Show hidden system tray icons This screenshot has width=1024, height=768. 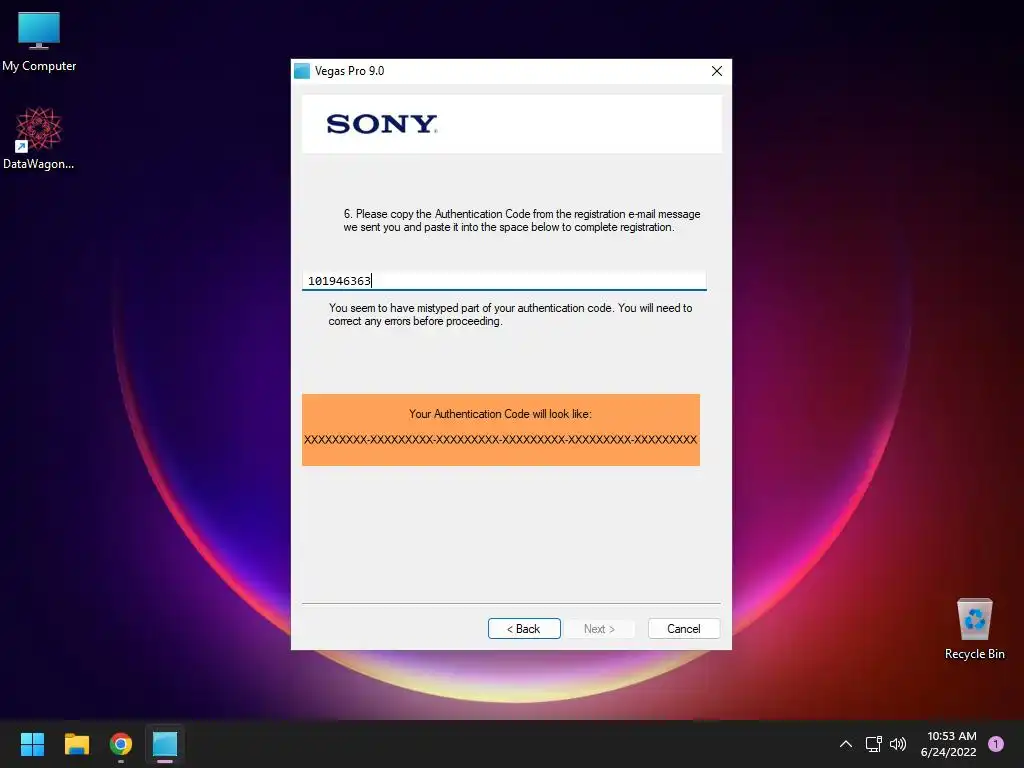click(x=846, y=744)
